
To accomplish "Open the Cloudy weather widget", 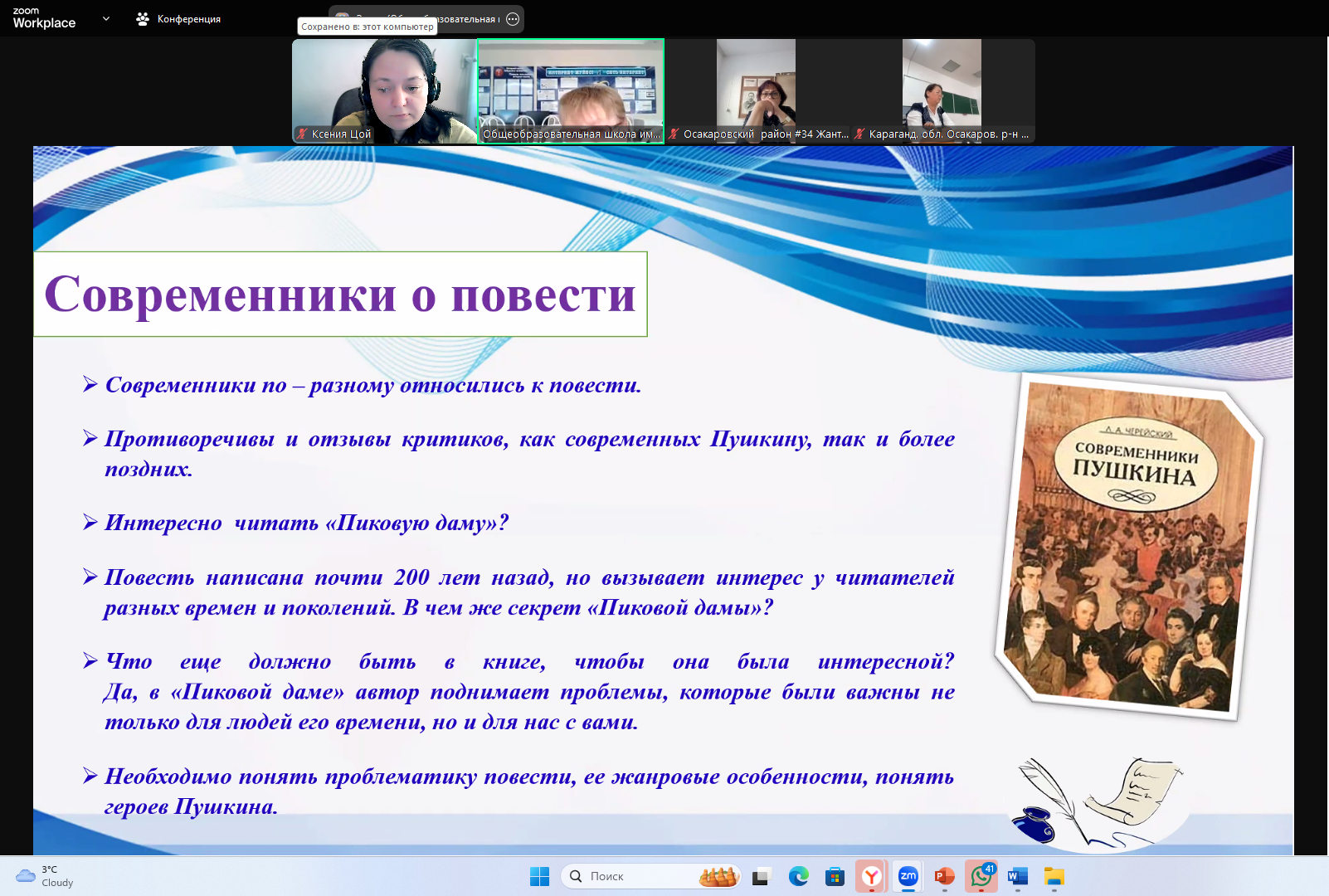I will (46, 876).
